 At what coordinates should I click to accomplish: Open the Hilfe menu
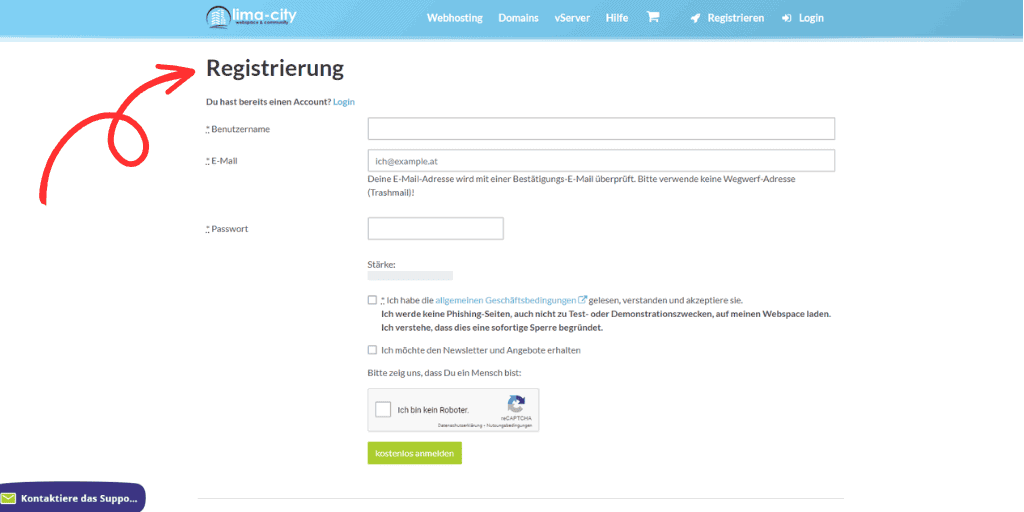[x=617, y=18]
